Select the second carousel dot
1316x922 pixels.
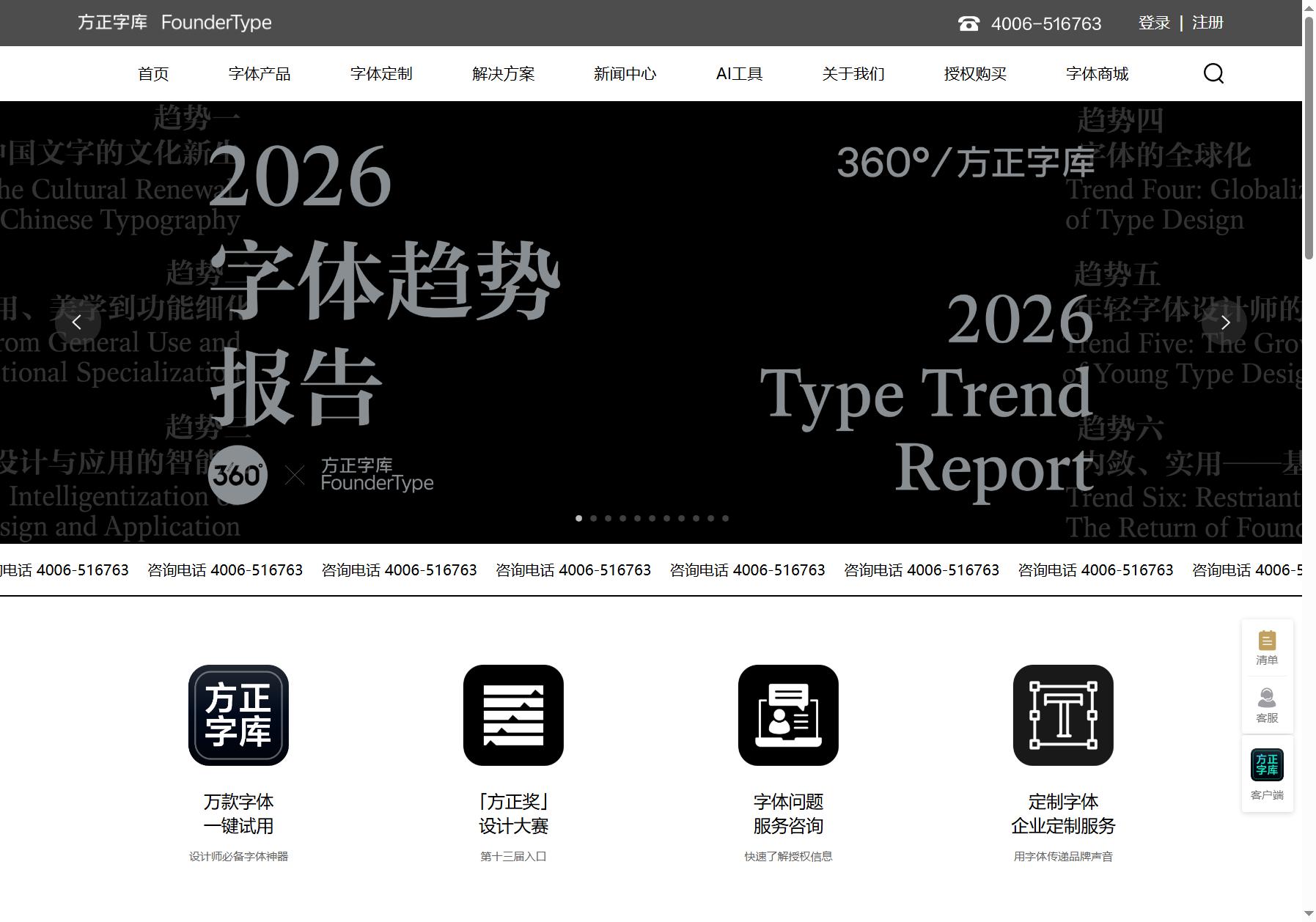coord(593,518)
